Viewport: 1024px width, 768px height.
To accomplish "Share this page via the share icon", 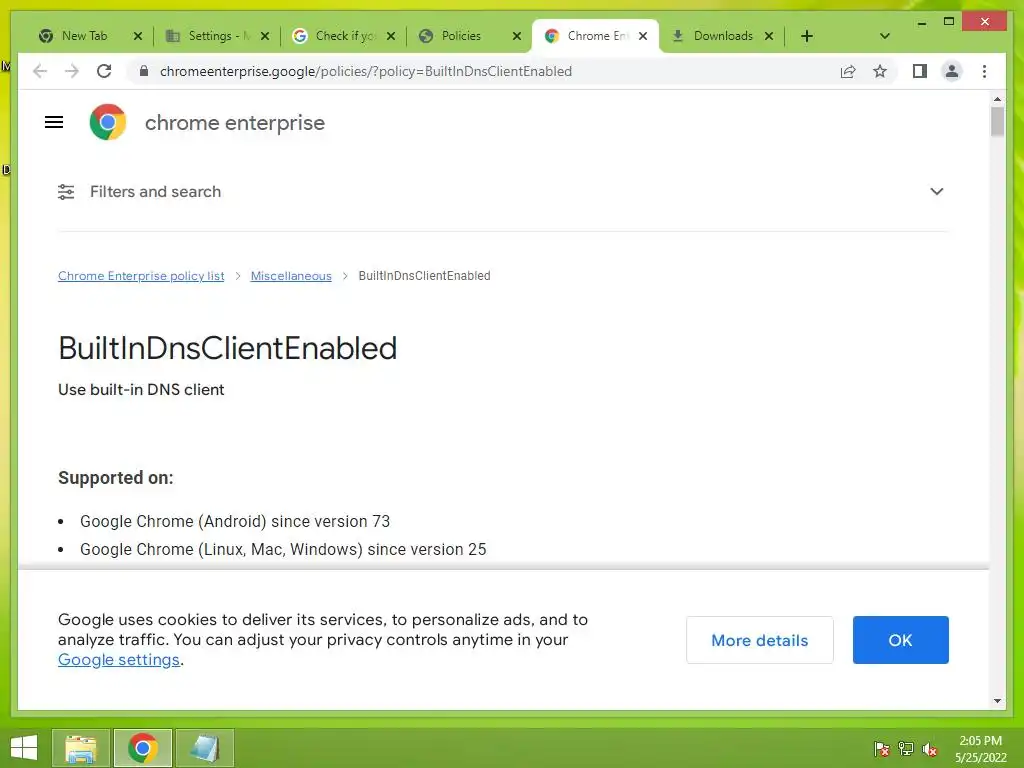I will [848, 71].
